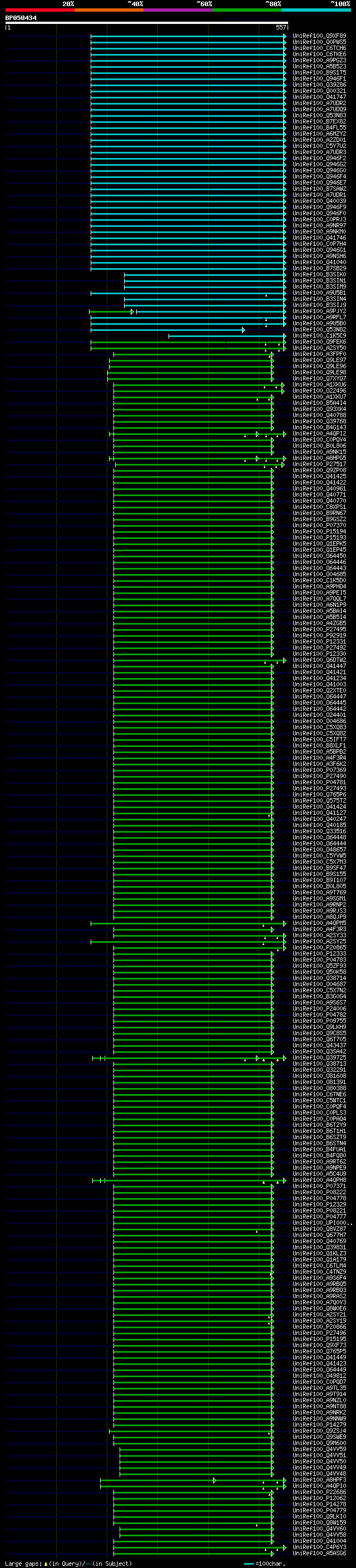Click the short cyan bar for UniRef100_C1K5C9
This screenshot has height=1568, width=356.
[227, 336]
